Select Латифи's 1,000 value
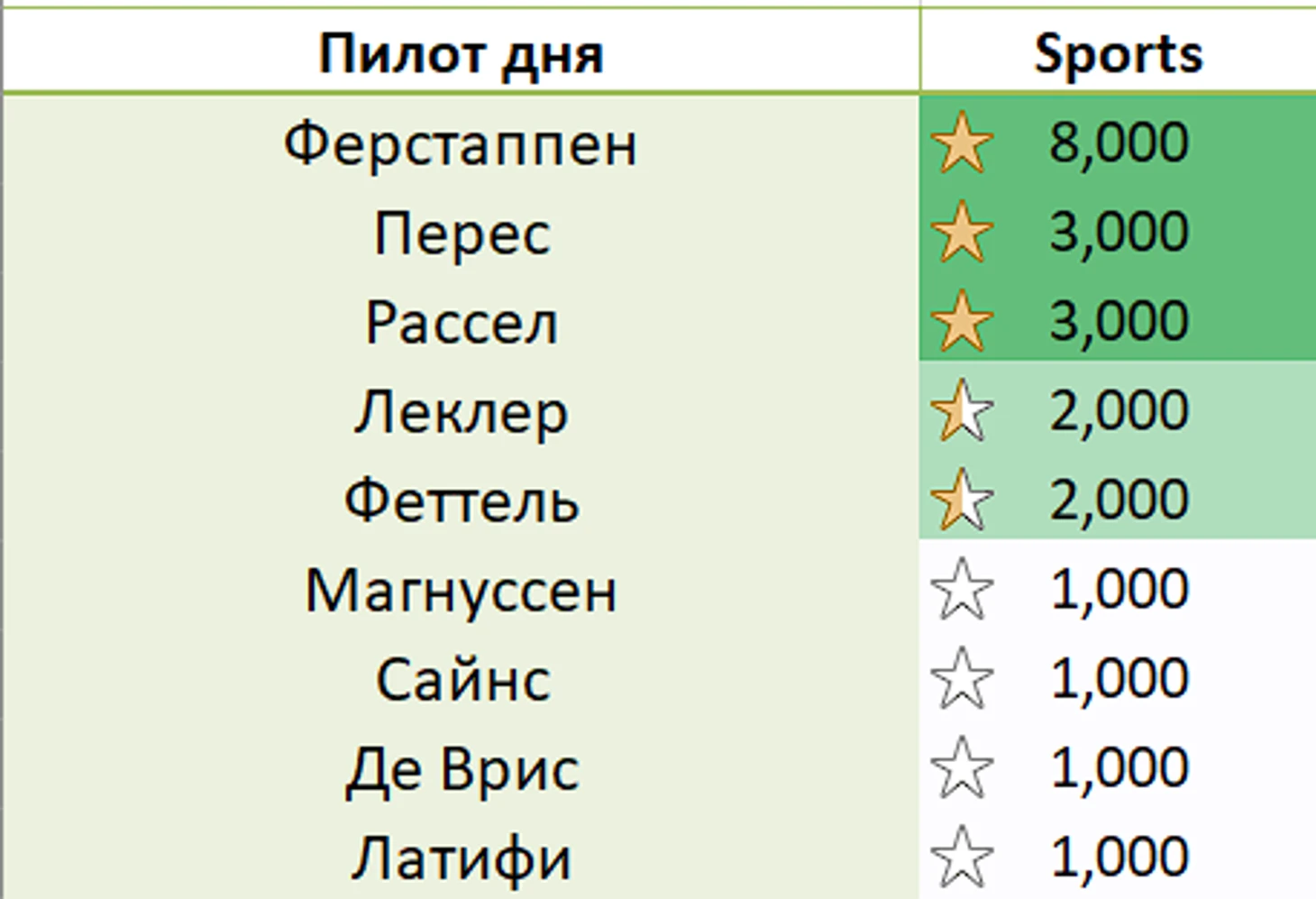 tap(1119, 857)
